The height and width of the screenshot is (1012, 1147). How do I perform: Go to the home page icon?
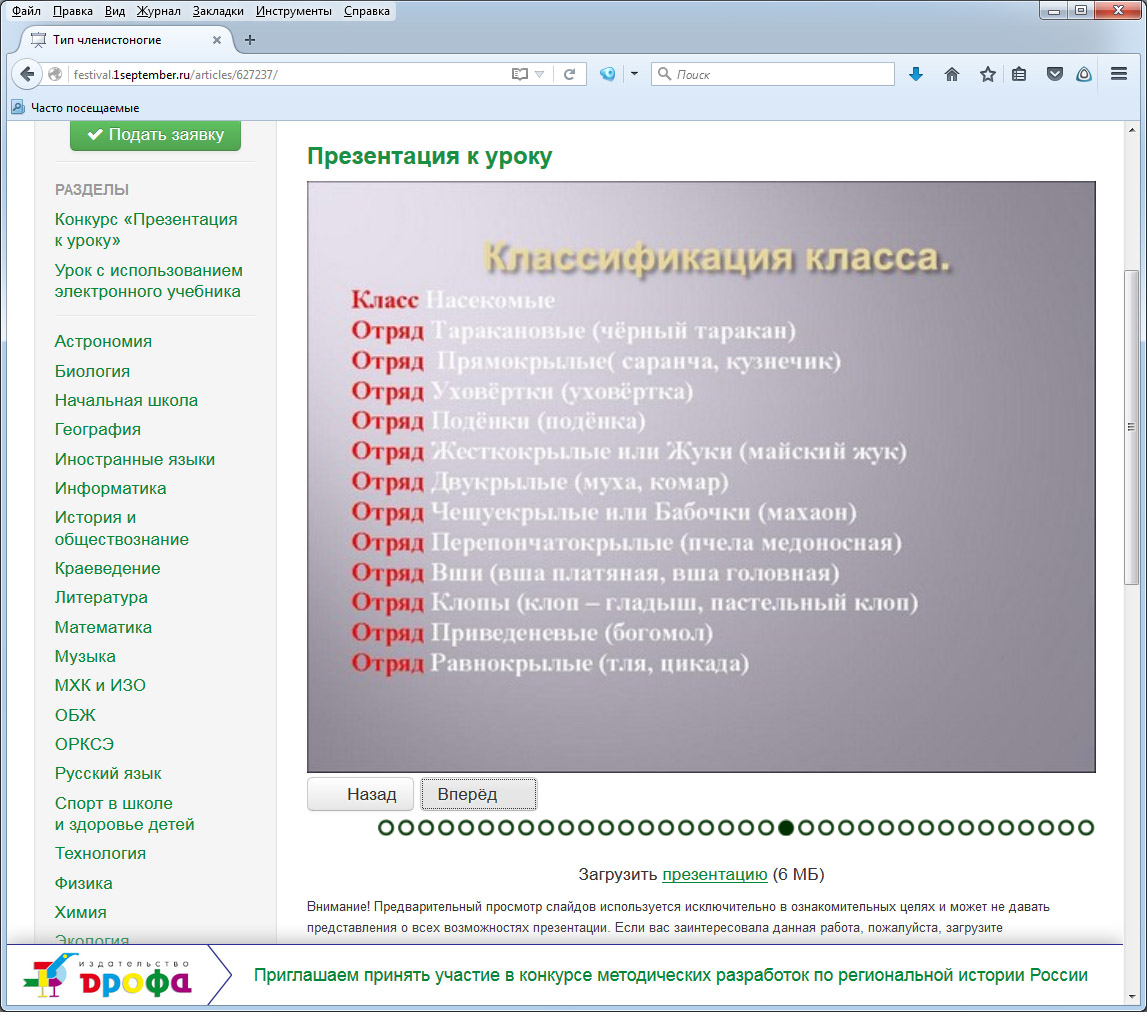pos(952,74)
